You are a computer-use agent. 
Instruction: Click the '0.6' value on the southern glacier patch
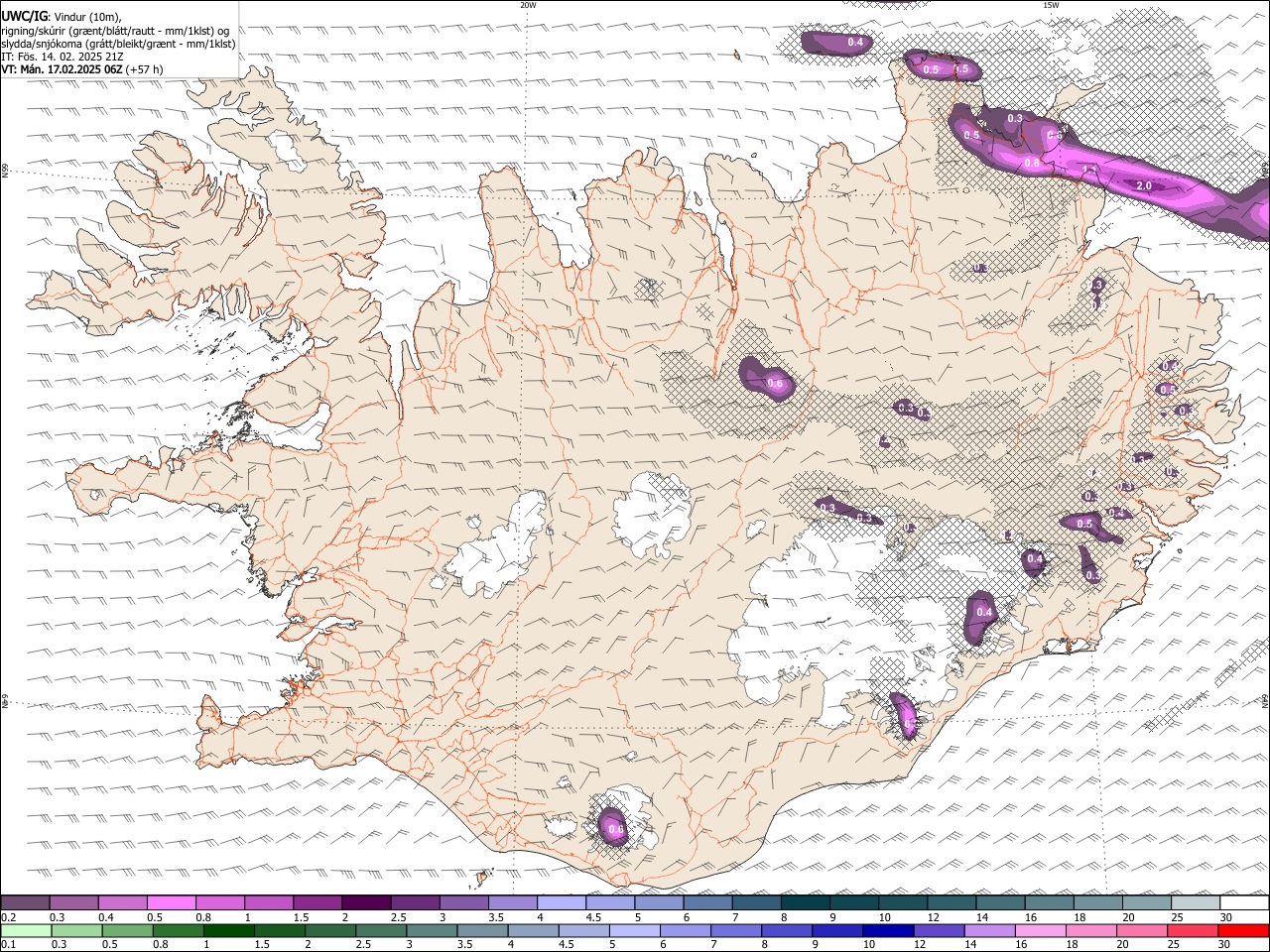pyautogui.click(x=616, y=829)
